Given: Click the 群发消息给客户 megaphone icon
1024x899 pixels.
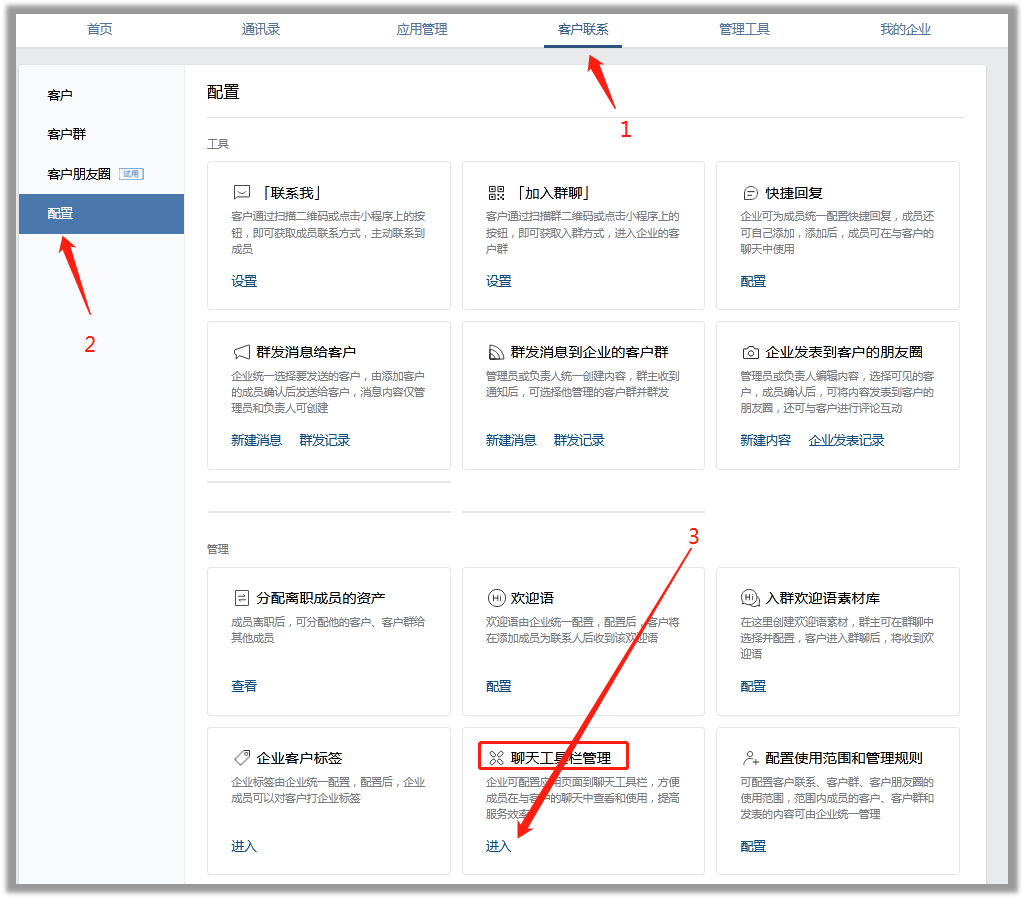Looking at the screenshot, I should pos(242,353).
